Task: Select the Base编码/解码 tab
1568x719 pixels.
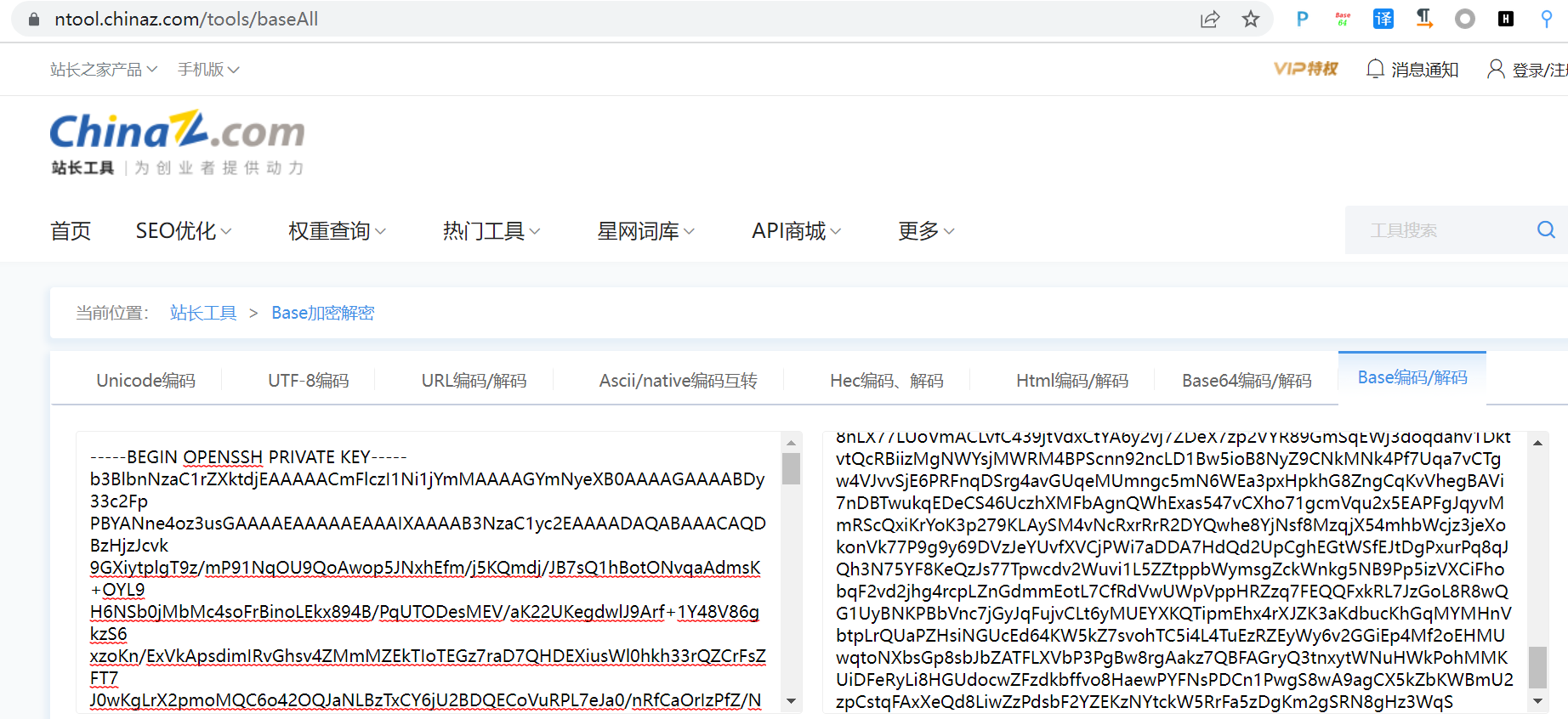Action: click(1412, 377)
